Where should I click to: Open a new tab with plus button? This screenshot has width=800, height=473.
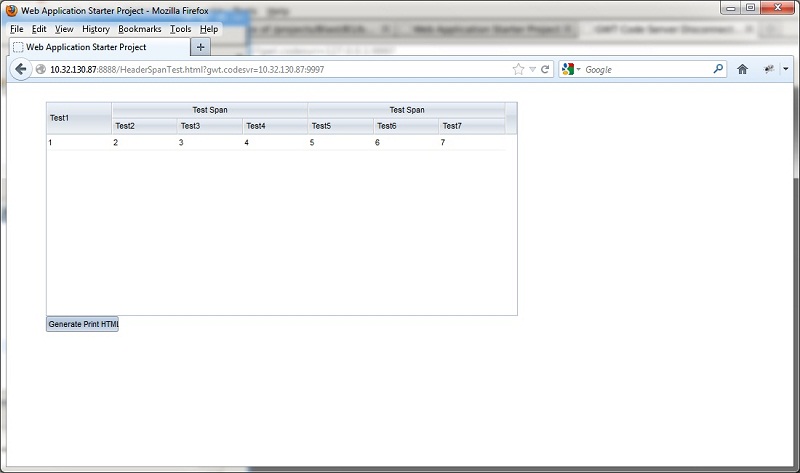tap(201, 47)
